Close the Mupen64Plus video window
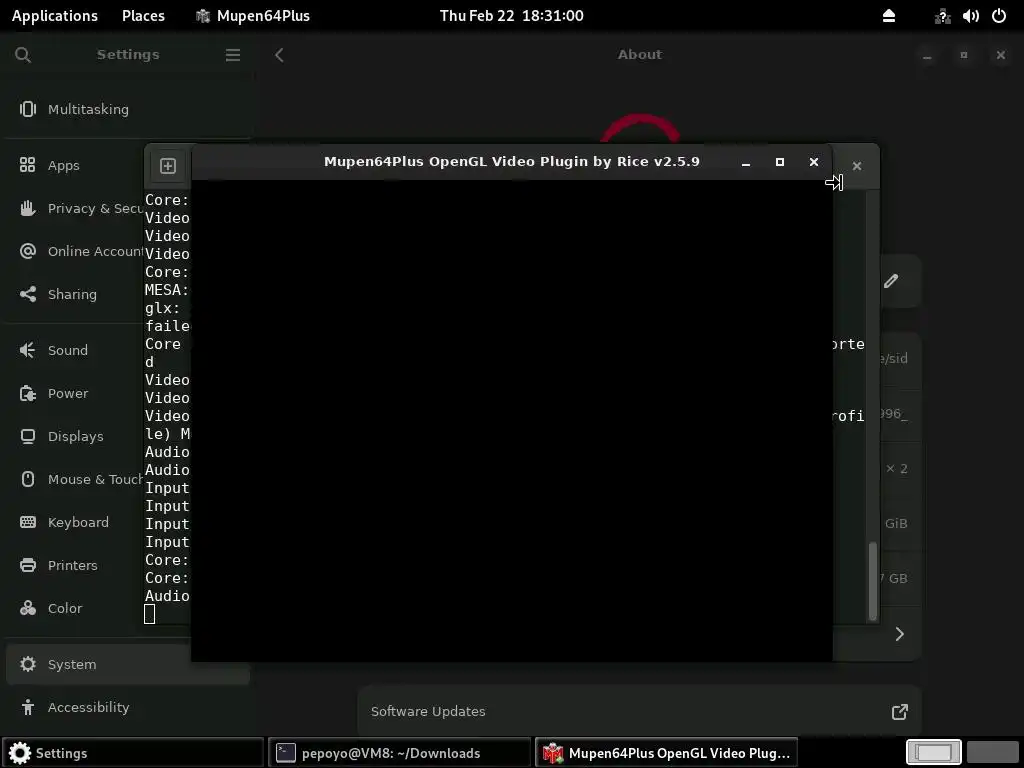This screenshot has width=1024, height=768. point(814,162)
